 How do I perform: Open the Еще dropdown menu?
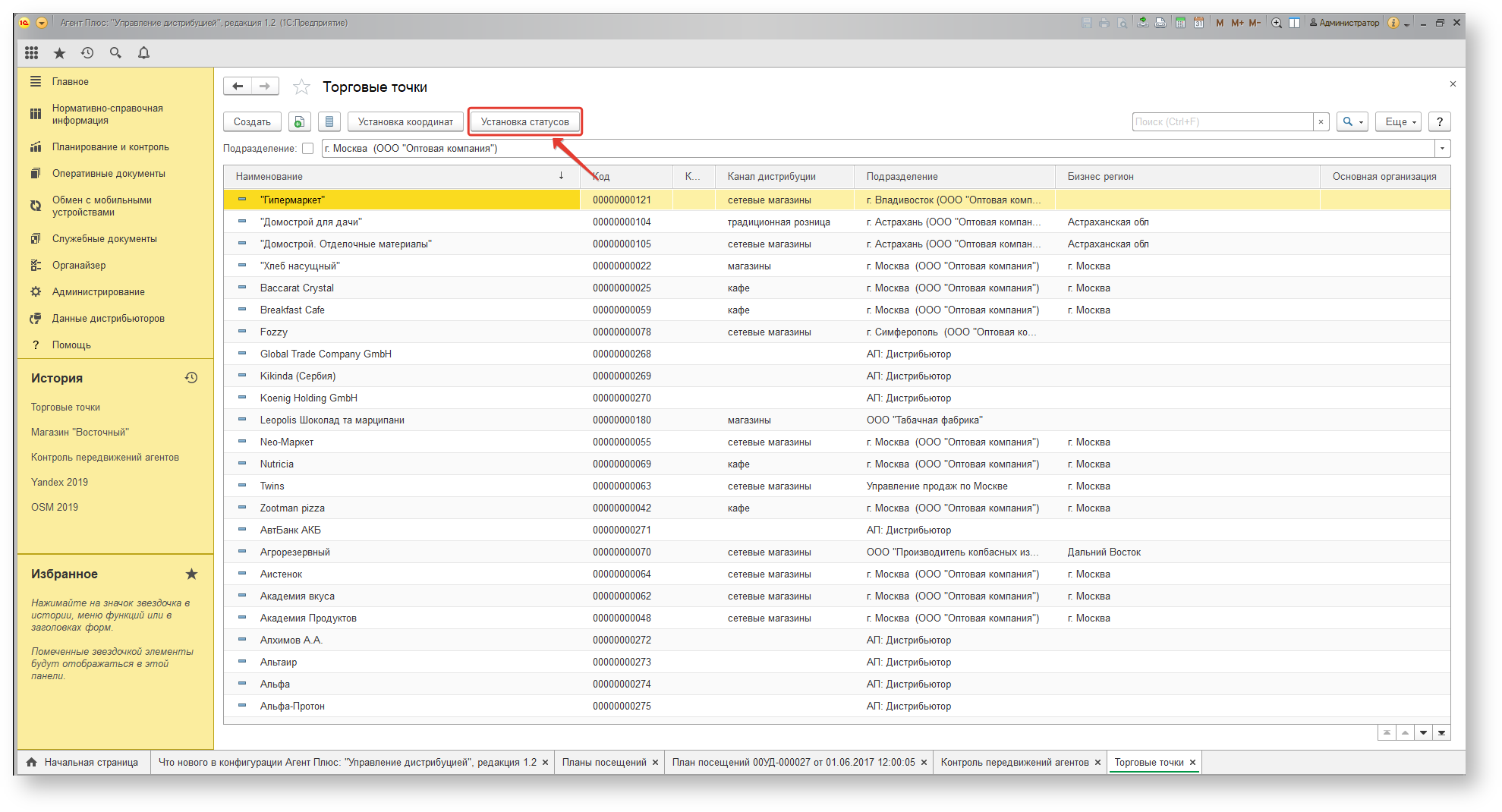point(1398,121)
